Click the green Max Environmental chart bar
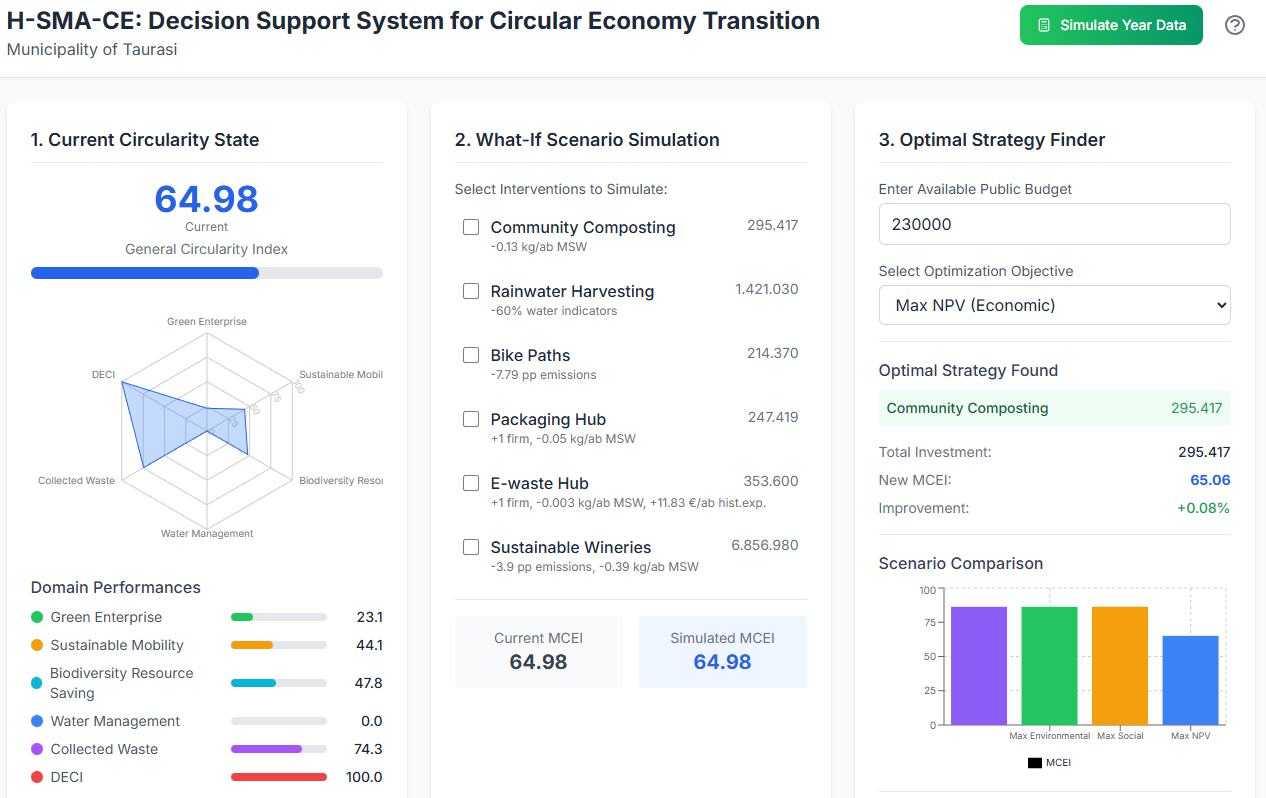Image resolution: width=1266 pixels, height=798 pixels. [x=1049, y=665]
